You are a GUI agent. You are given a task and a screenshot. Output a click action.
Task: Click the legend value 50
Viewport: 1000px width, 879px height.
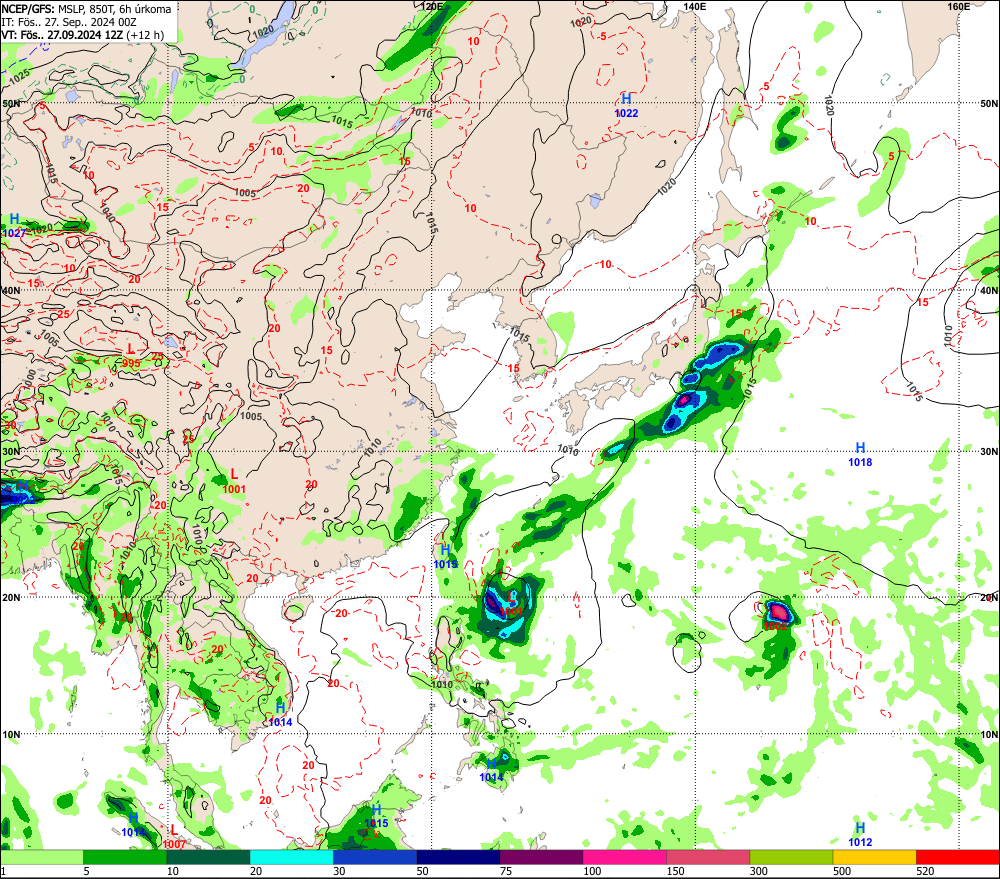coord(423,871)
